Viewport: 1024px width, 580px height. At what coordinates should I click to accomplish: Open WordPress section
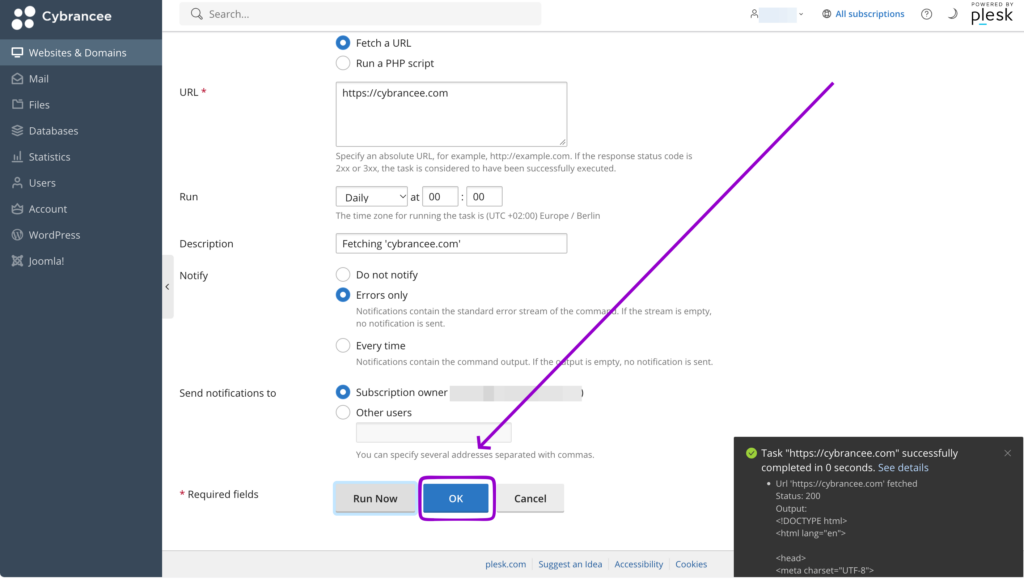click(x=81, y=234)
